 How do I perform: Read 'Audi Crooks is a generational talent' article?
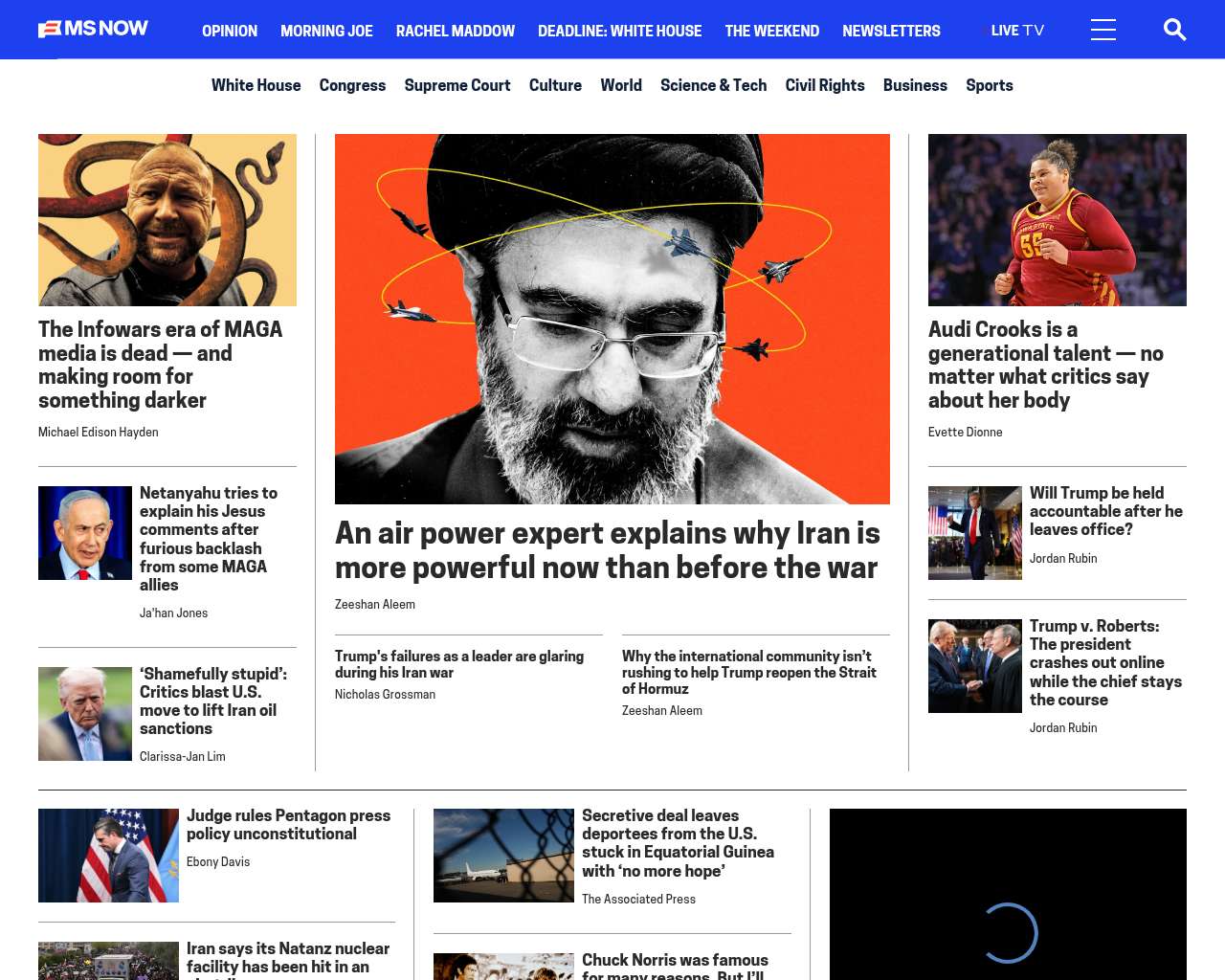tap(1046, 365)
